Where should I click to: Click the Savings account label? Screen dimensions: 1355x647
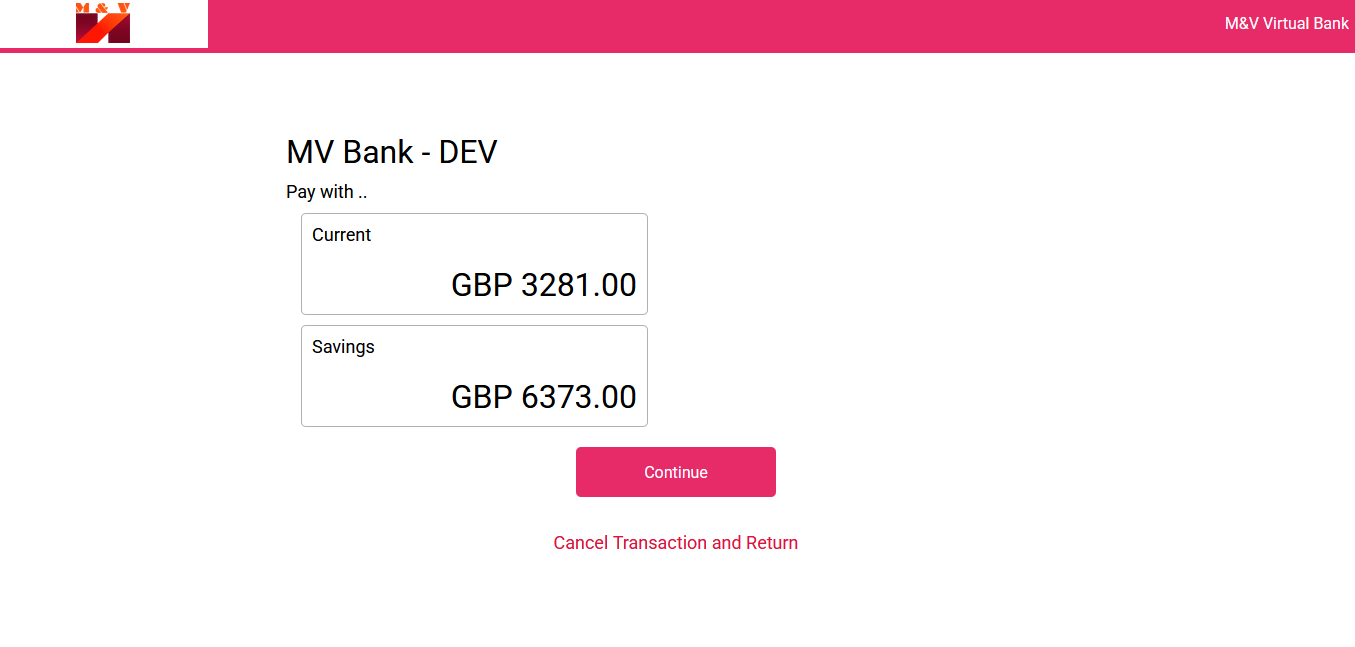(343, 347)
